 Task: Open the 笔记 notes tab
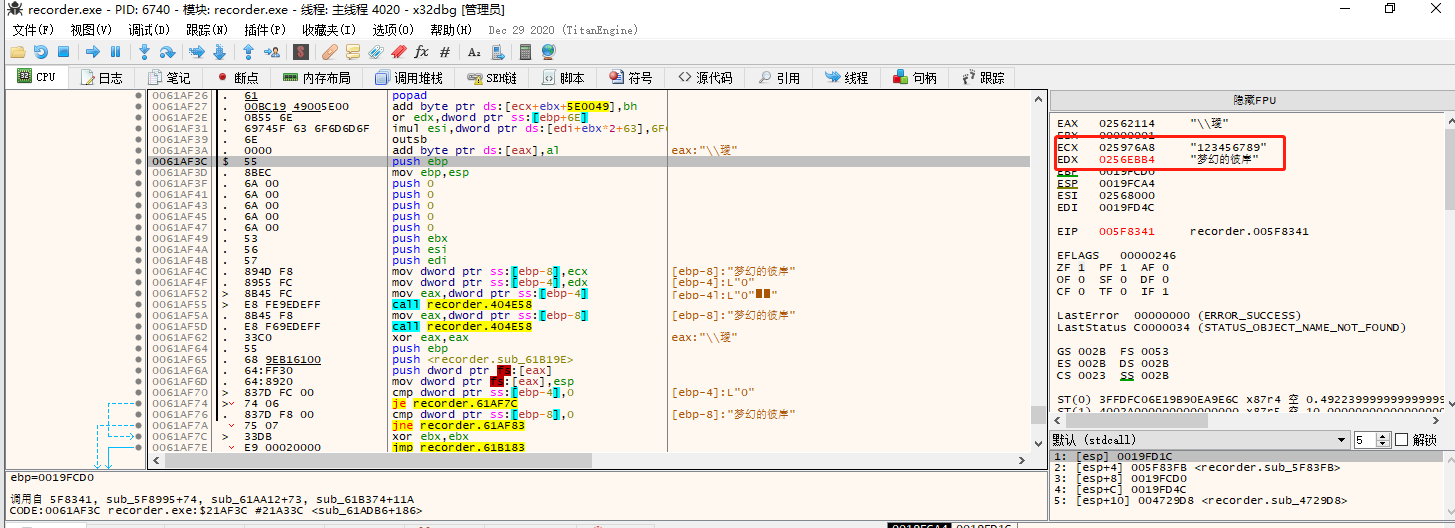169,77
